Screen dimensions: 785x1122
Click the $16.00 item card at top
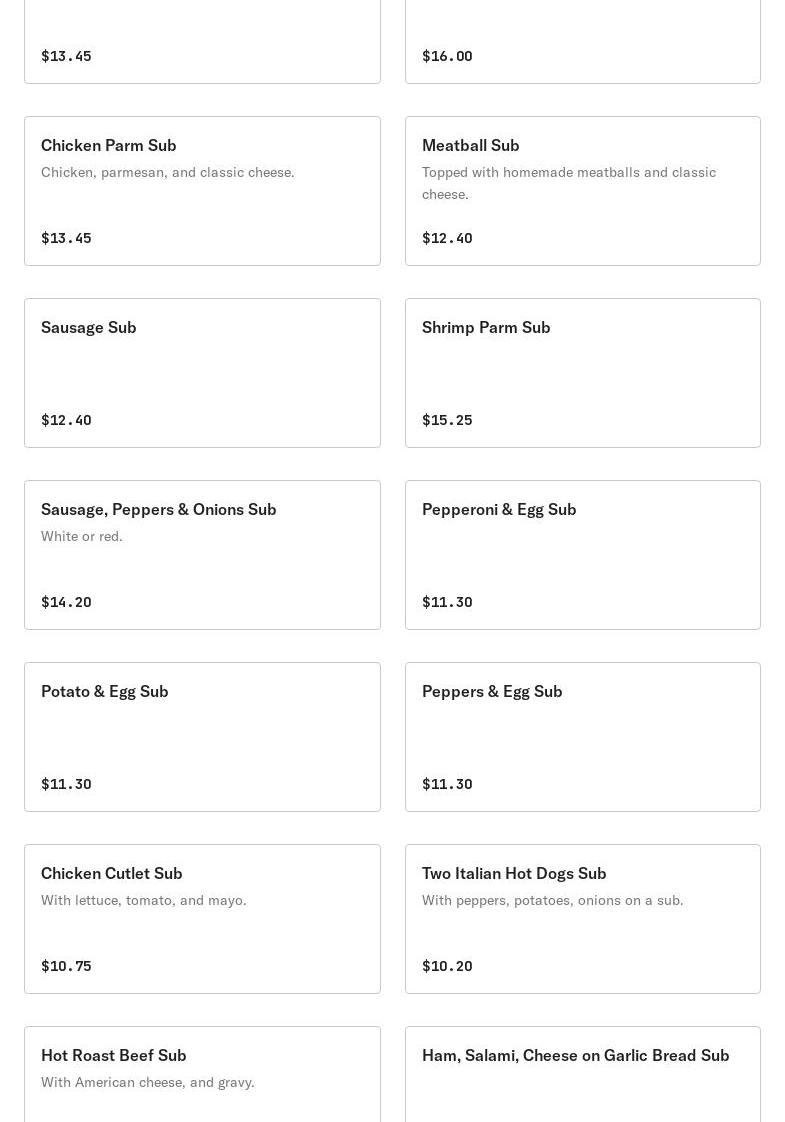tap(582, 42)
